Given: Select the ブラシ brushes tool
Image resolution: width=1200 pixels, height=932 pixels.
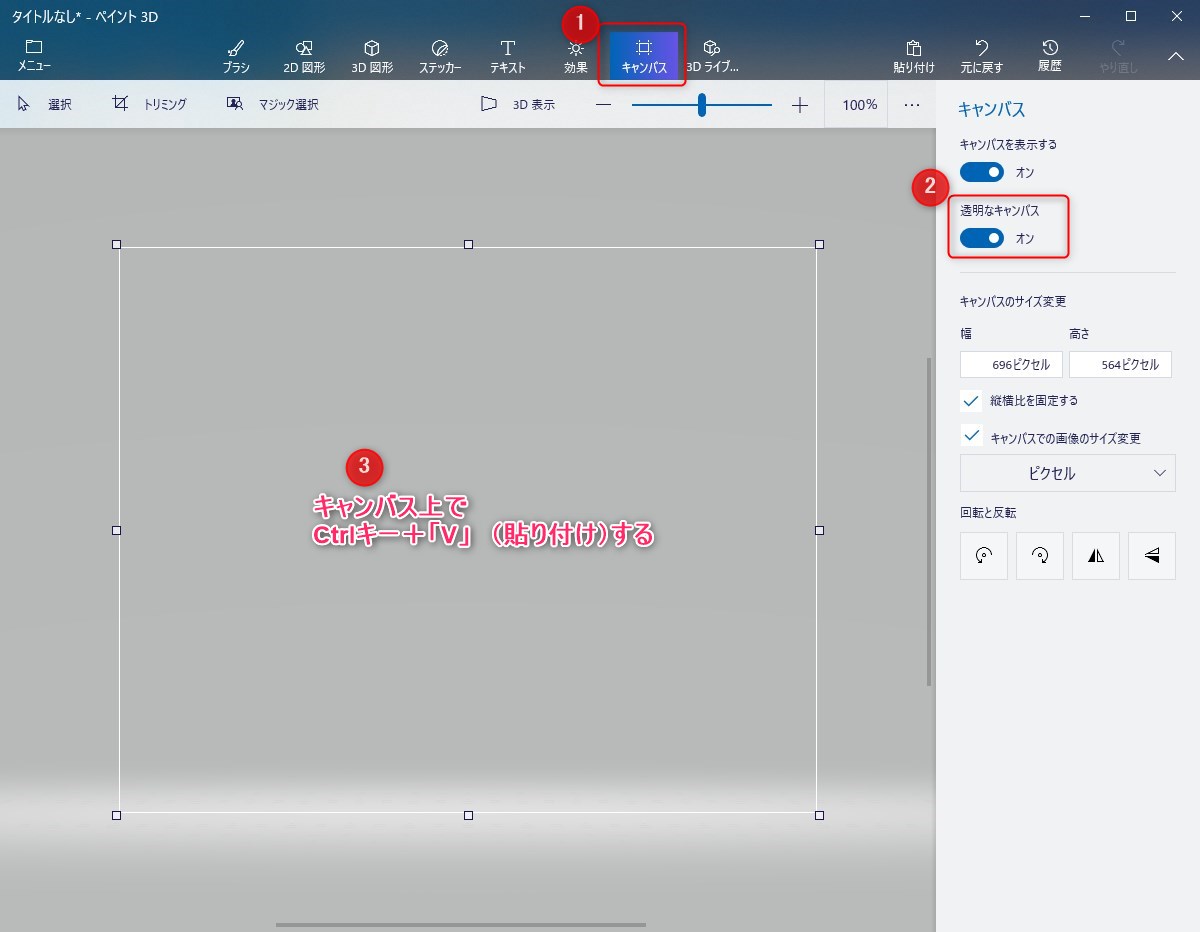Looking at the screenshot, I should pyautogui.click(x=236, y=57).
